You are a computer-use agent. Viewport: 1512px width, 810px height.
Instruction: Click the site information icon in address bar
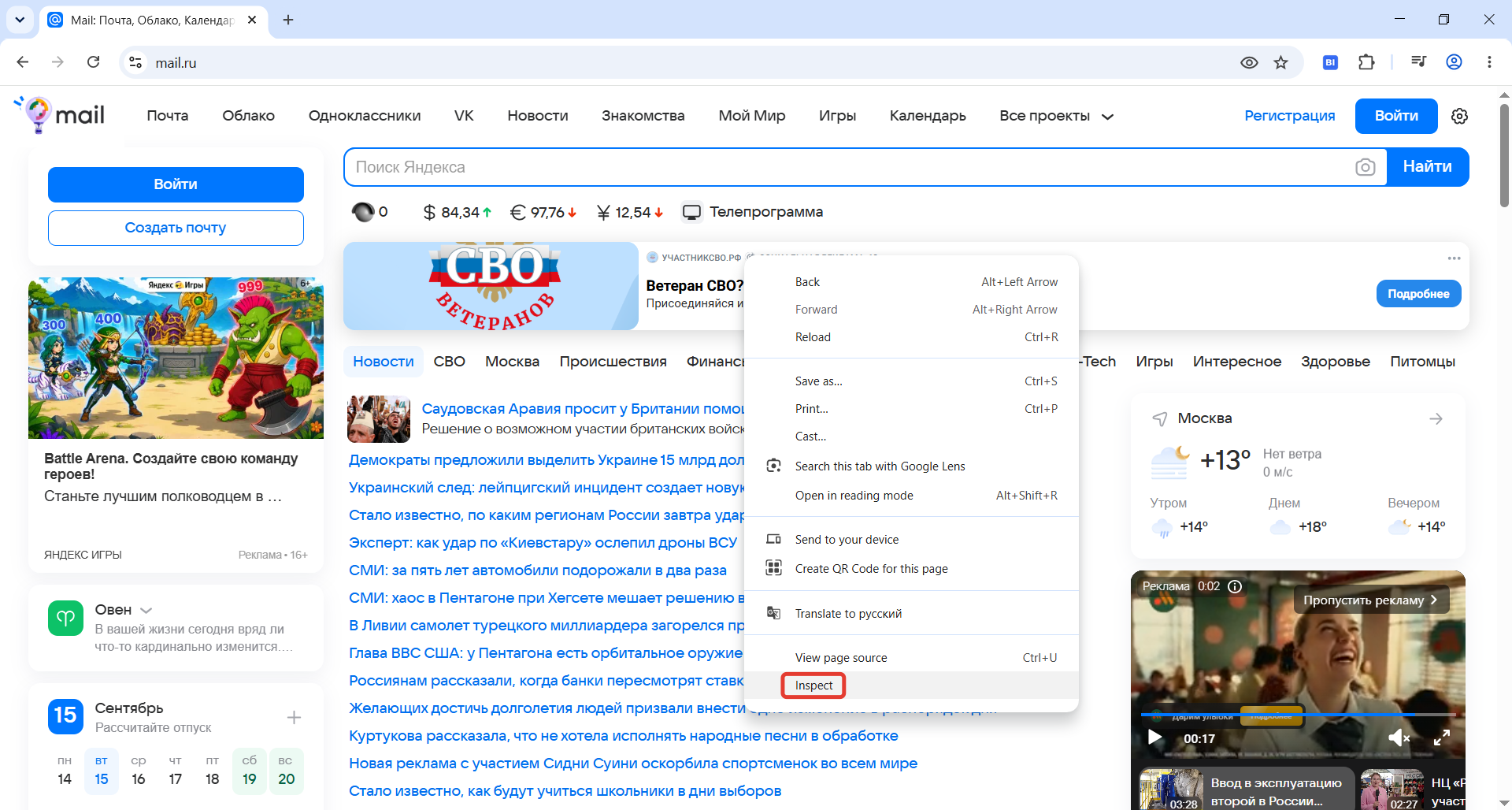(x=135, y=62)
